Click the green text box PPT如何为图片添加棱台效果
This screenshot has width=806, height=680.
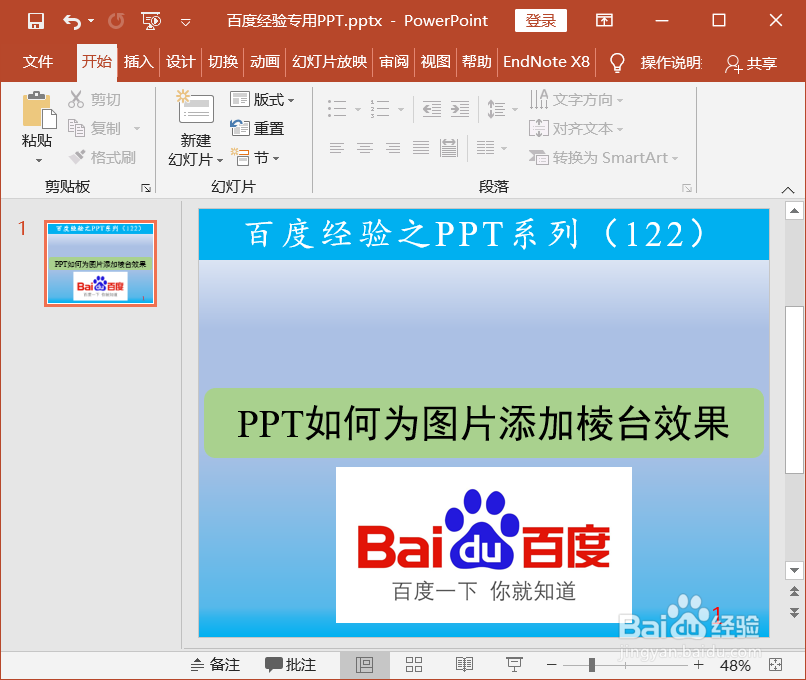(484, 423)
